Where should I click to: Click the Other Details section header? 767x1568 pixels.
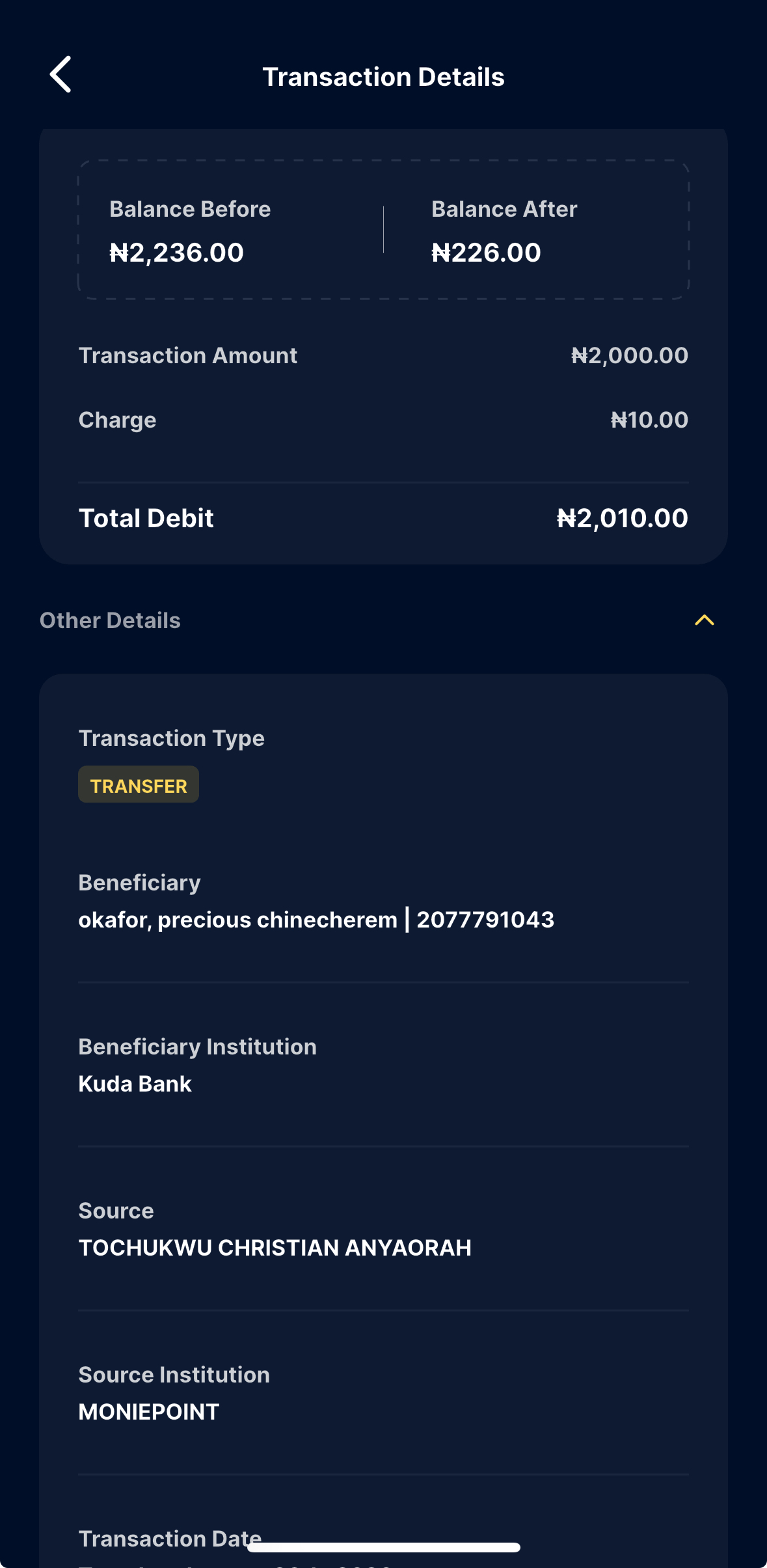coord(110,621)
